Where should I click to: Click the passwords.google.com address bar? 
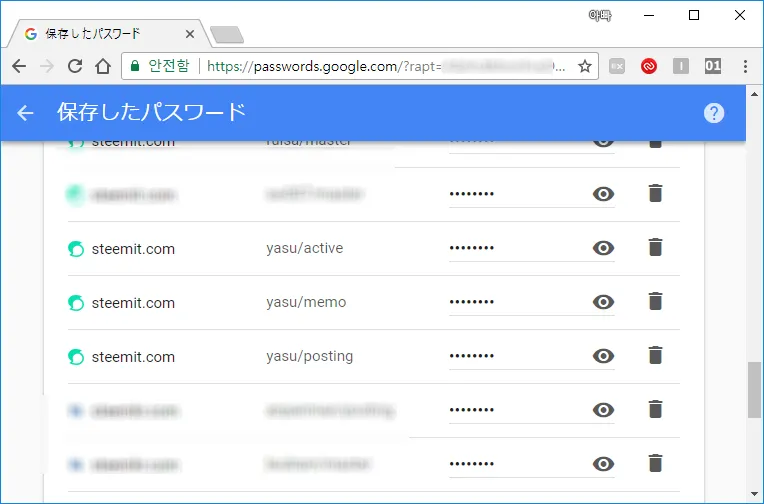[x=360, y=66]
